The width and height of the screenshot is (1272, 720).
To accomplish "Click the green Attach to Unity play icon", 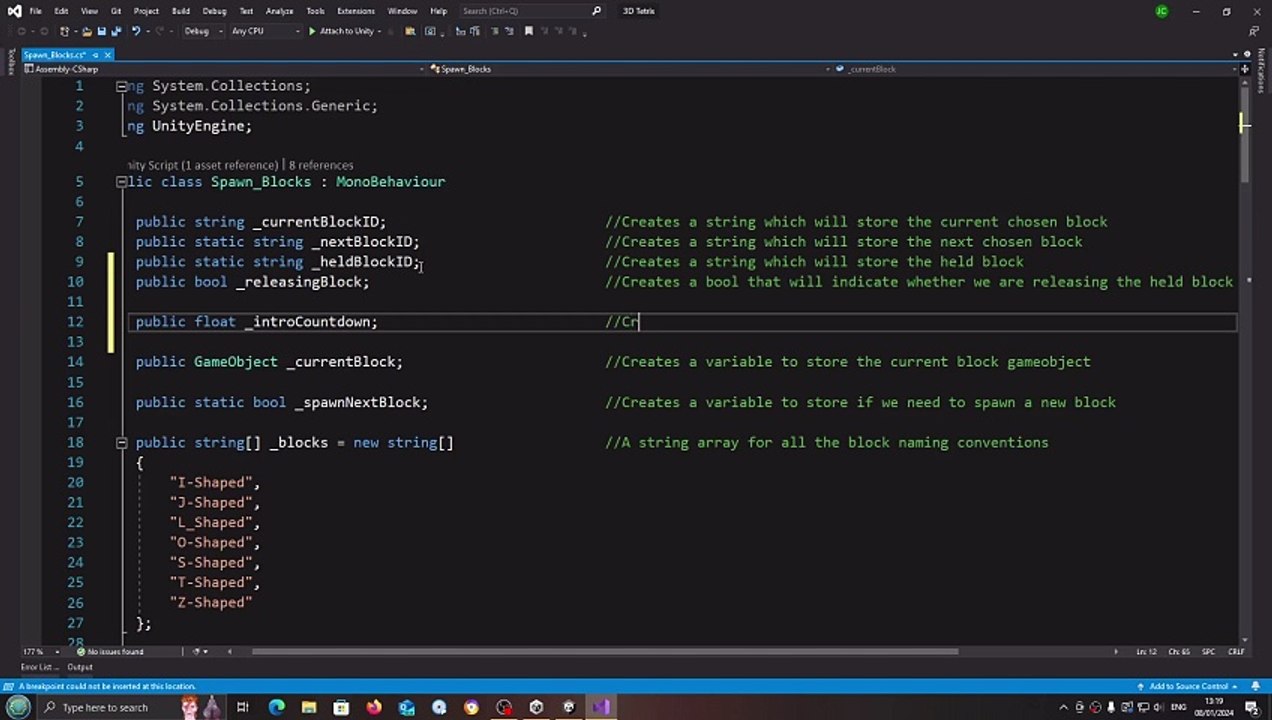I will (x=312, y=31).
